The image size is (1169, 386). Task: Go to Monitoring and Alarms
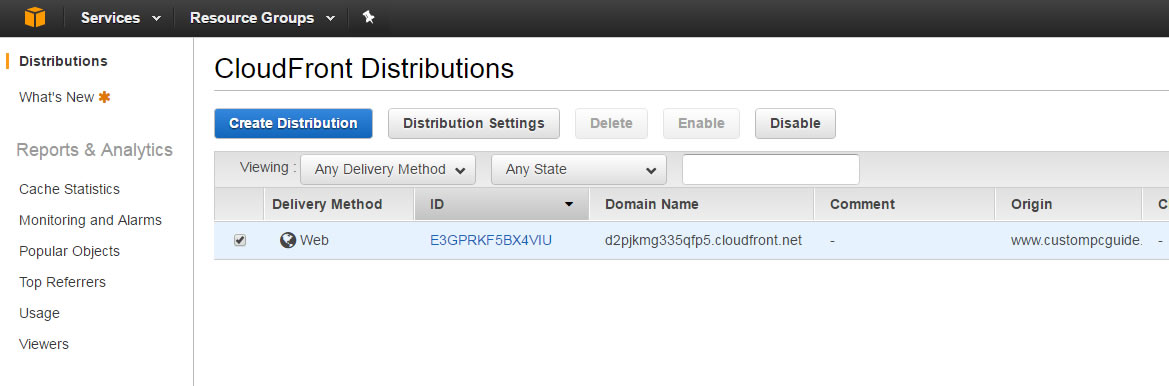click(x=90, y=221)
